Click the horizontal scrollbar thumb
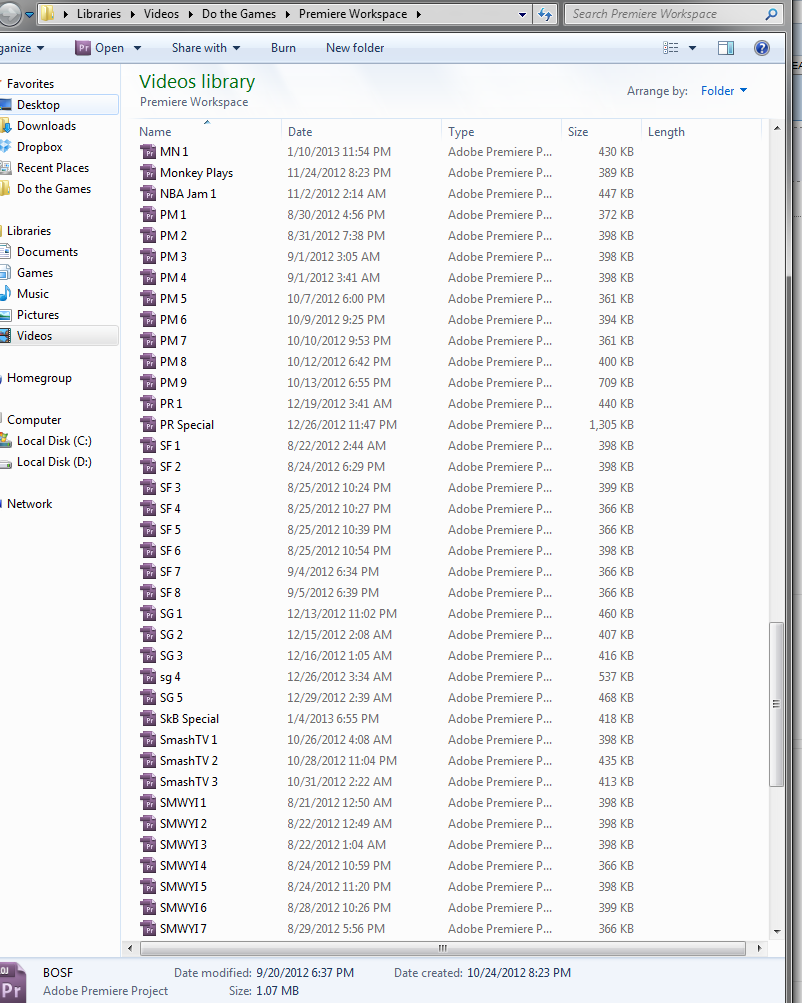 443,948
